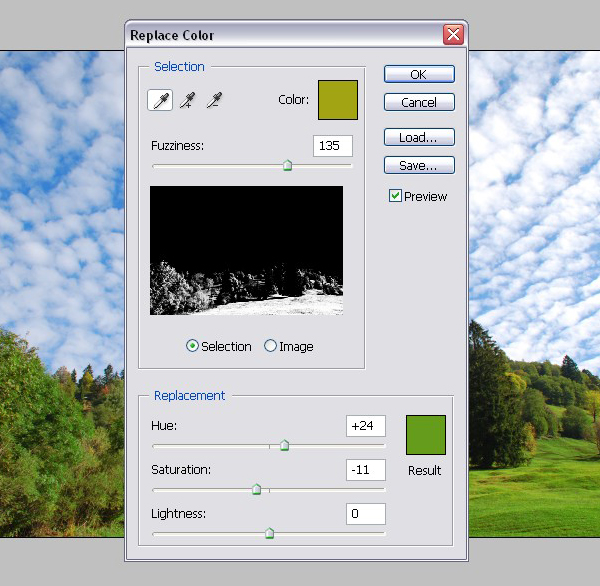Image resolution: width=600 pixels, height=586 pixels.
Task: Close the Replace Color dialog
Action: click(453, 34)
